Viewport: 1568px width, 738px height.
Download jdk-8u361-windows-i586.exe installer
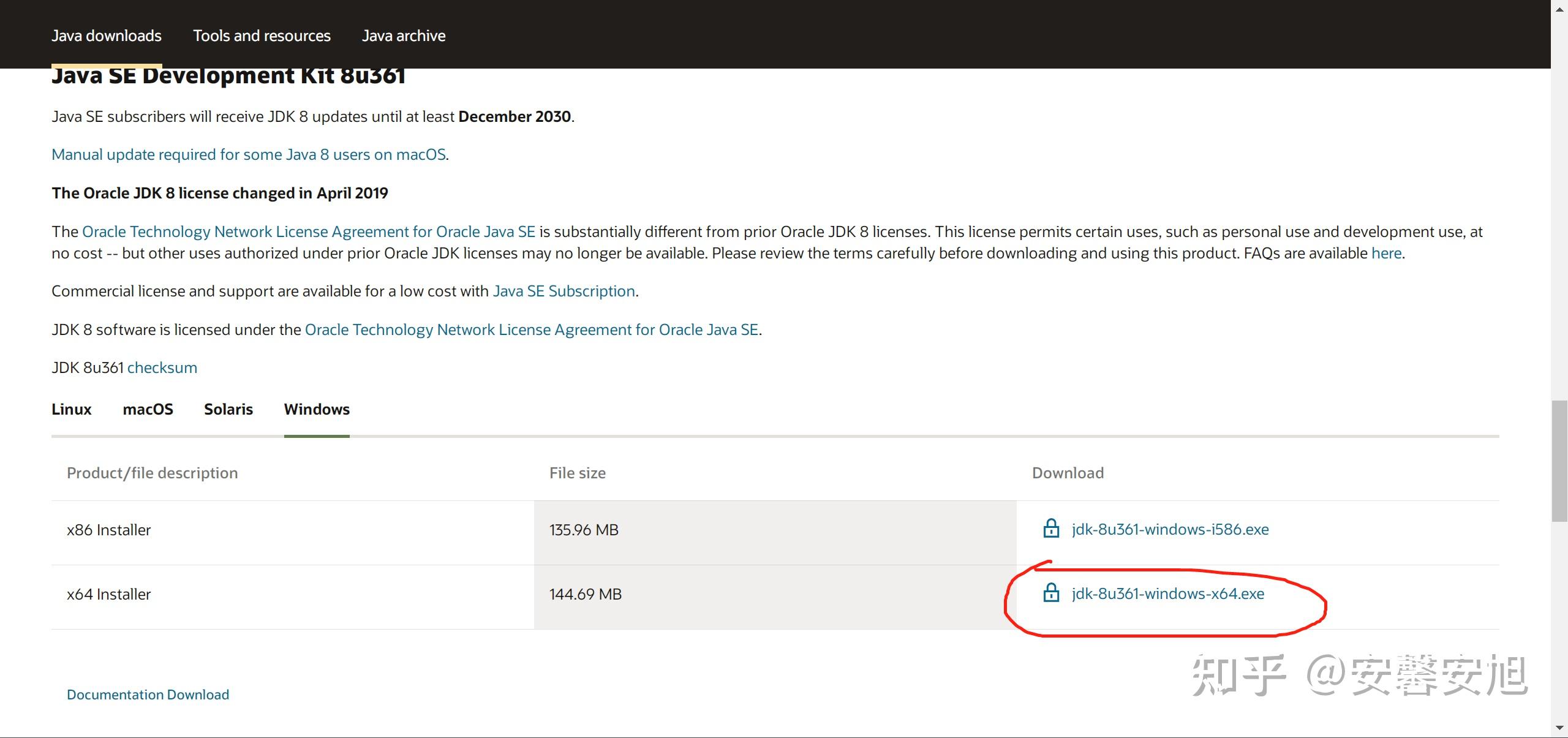point(1170,529)
